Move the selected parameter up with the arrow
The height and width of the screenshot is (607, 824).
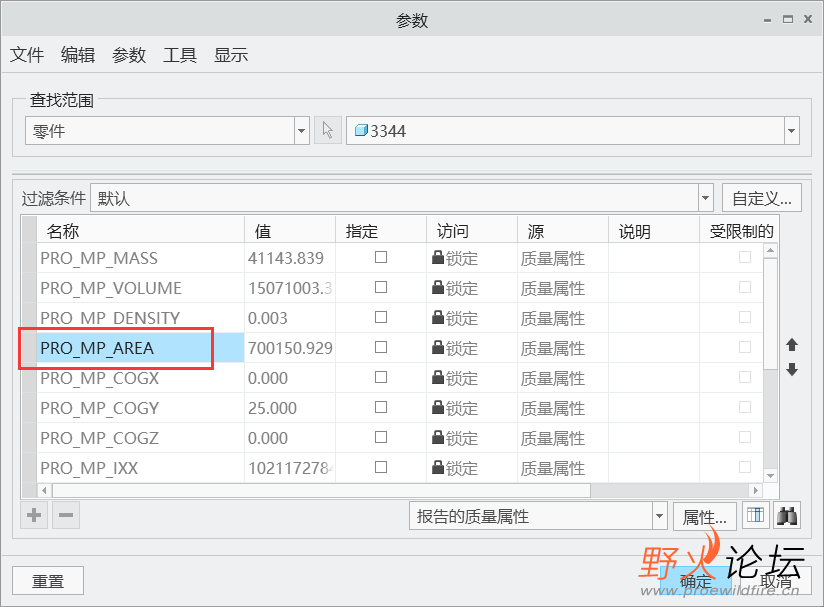click(792, 345)
